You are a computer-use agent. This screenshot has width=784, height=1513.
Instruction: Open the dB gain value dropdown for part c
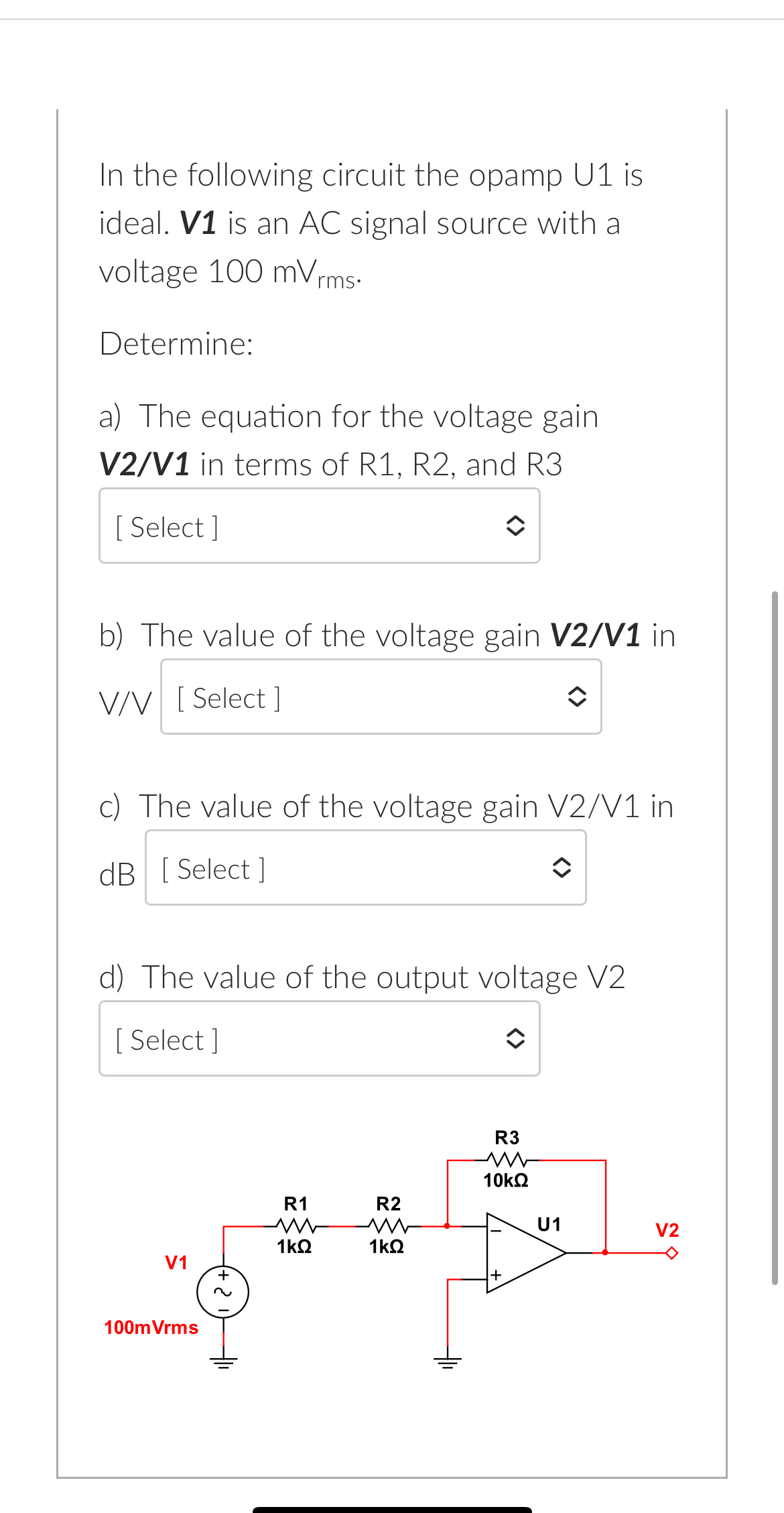click(365, 868)
